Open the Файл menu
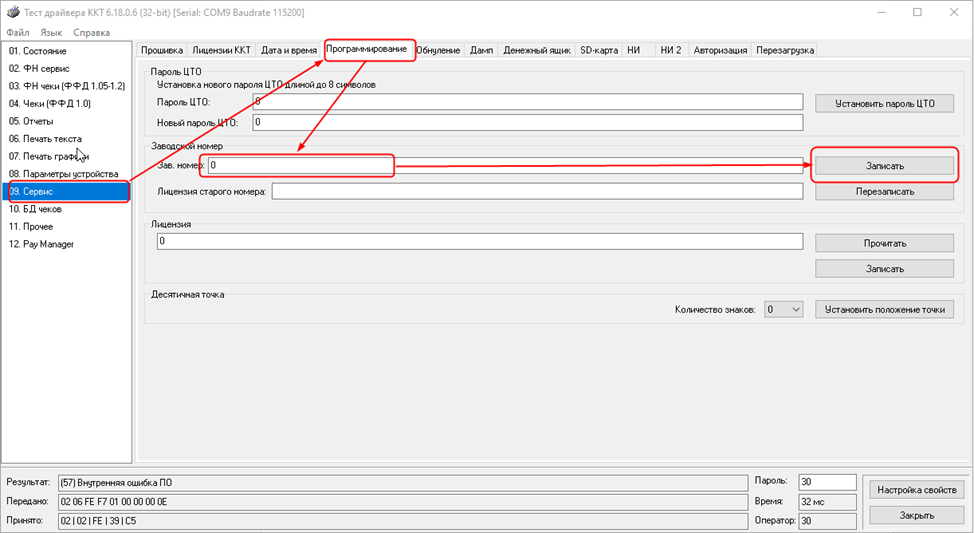 18,33
